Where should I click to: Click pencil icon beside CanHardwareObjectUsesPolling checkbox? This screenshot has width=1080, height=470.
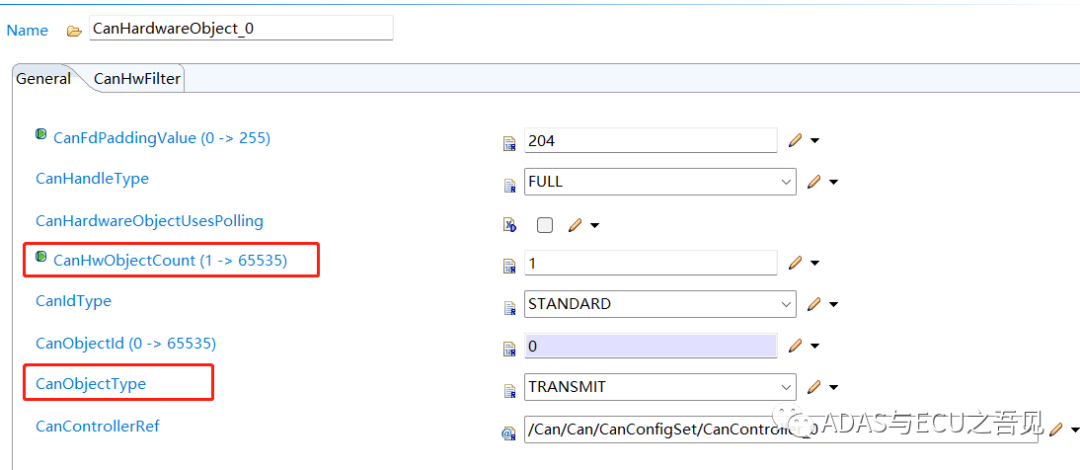(575, 225)
